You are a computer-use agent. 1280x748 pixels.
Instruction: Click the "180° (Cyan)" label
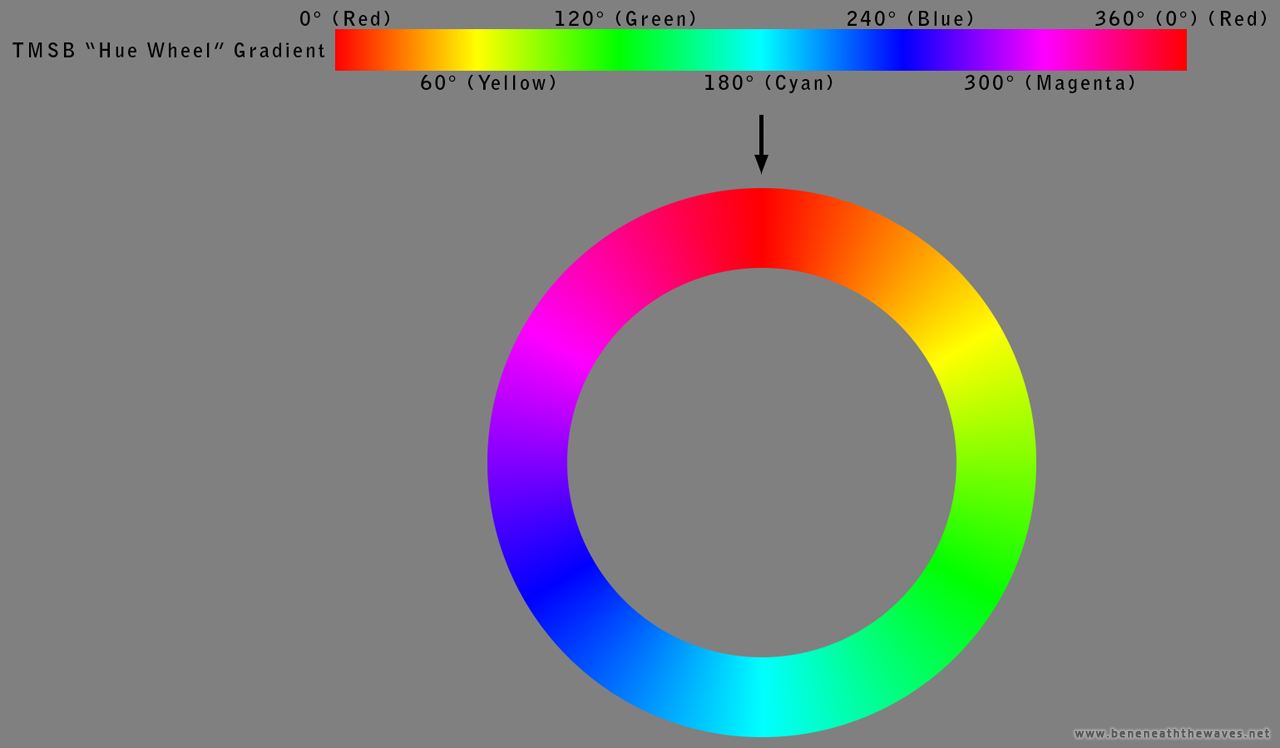[x=768, y=83]
